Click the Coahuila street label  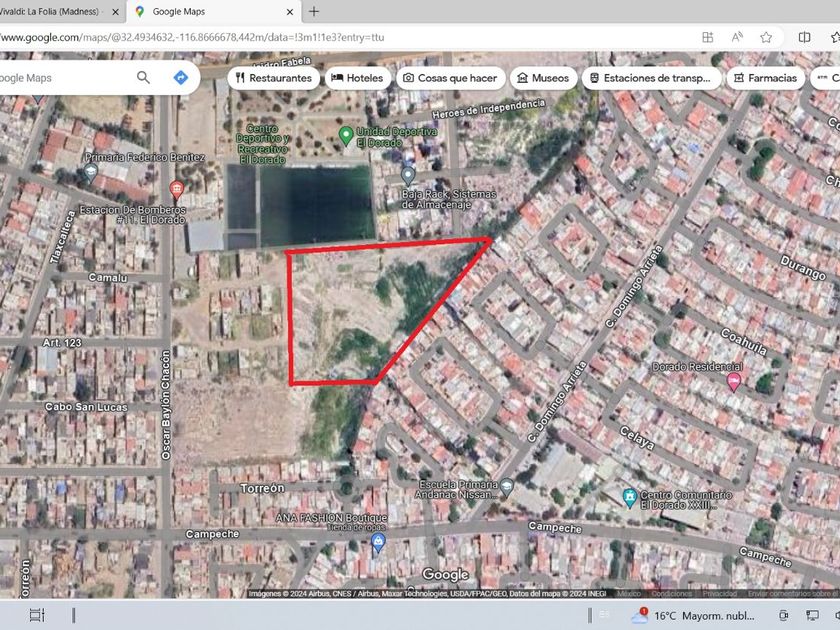tap(744, 341)
